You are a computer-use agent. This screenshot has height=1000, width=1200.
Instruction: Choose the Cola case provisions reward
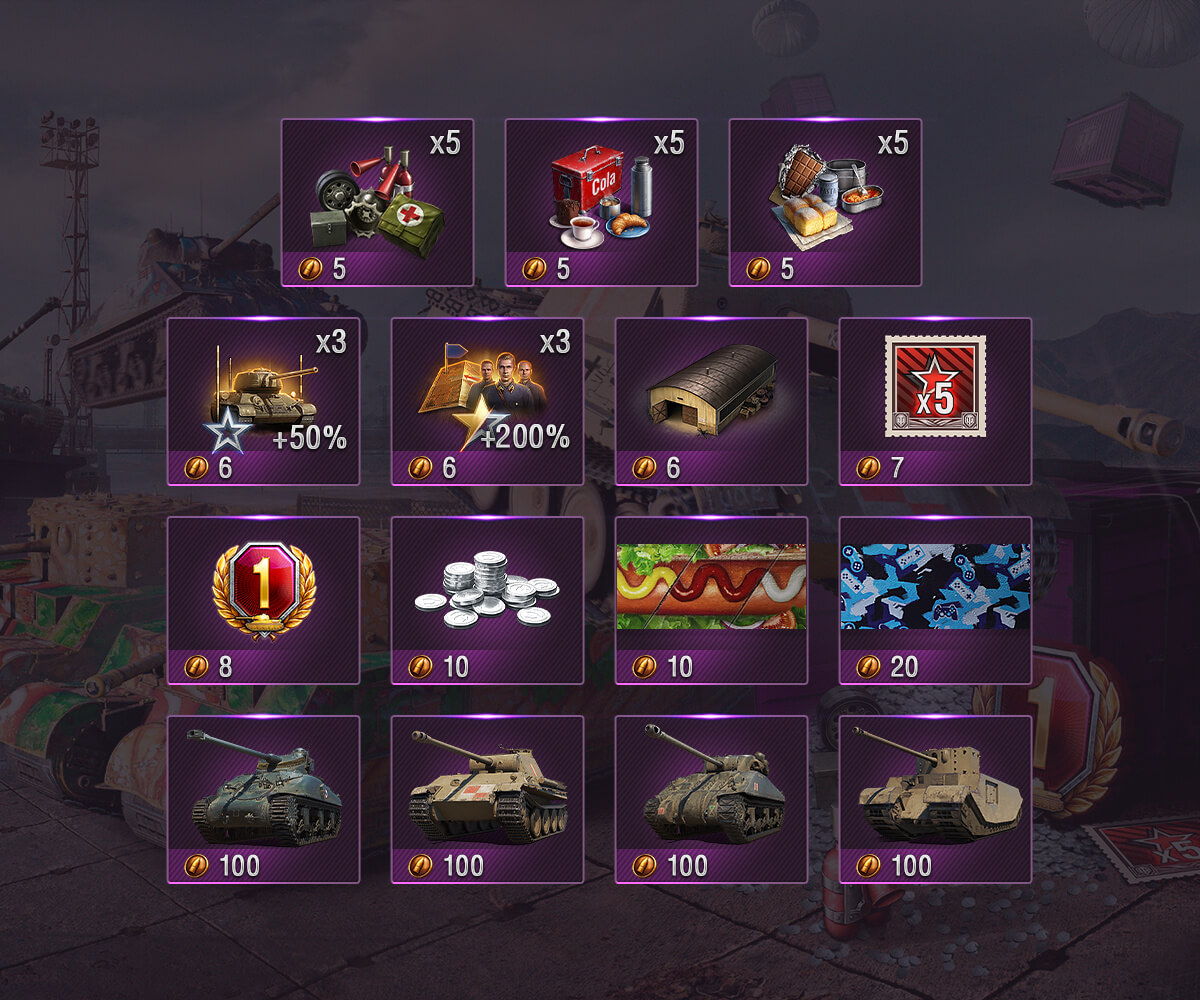[x=601, y=202]
